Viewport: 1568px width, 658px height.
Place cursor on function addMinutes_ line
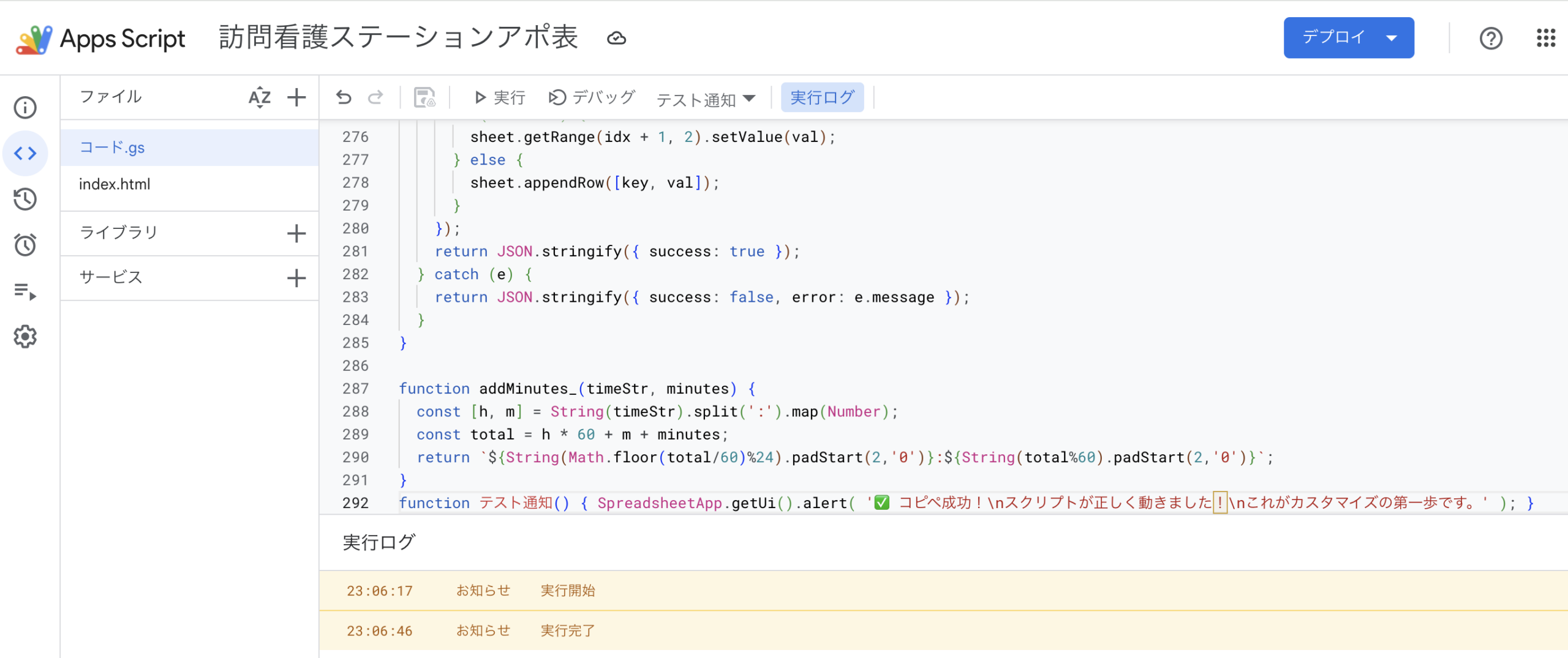coord(578,389)
